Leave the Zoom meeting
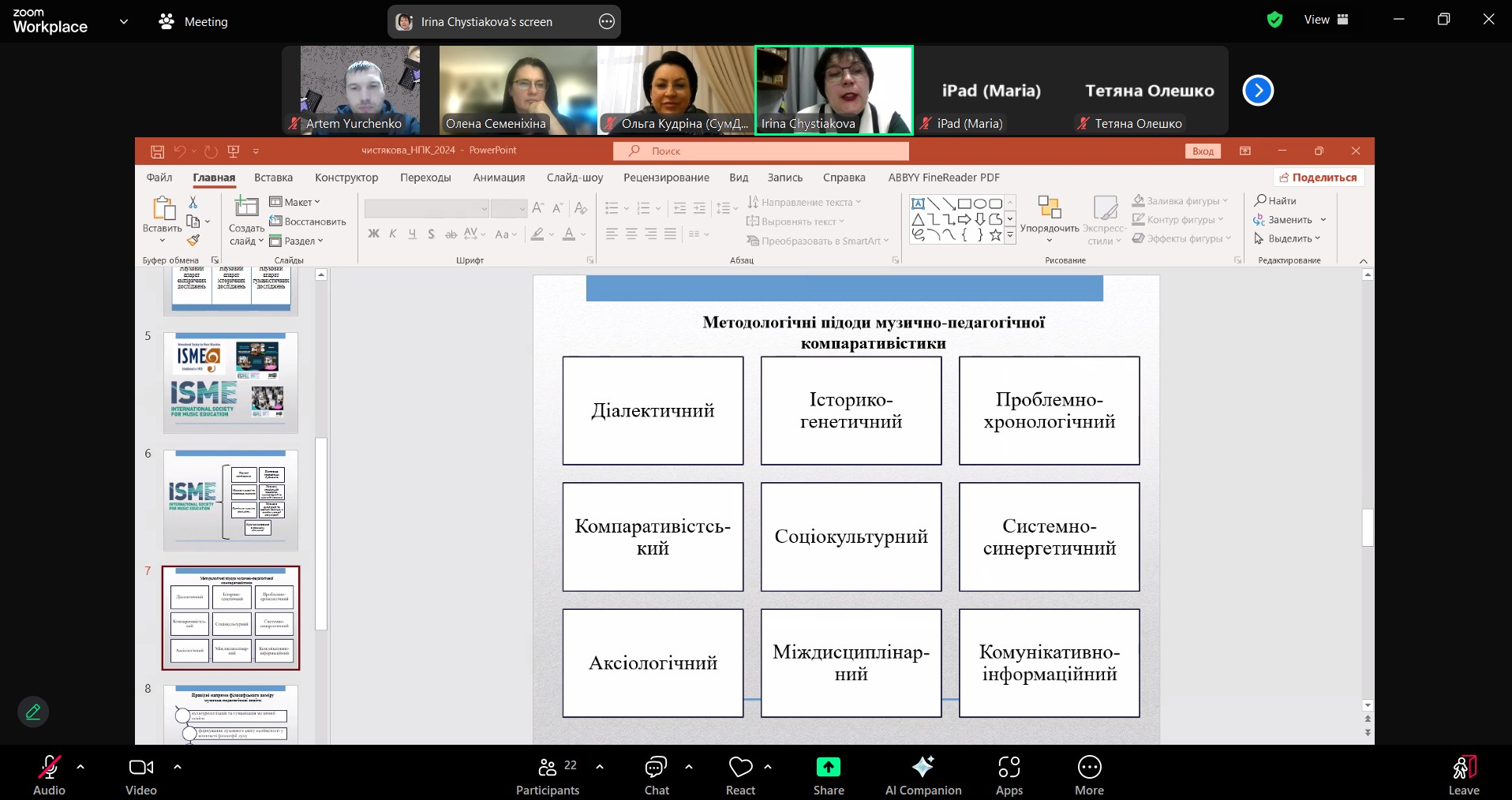Image resolution: width=1512 pixels, height=800 pixels. point(1464,775)
